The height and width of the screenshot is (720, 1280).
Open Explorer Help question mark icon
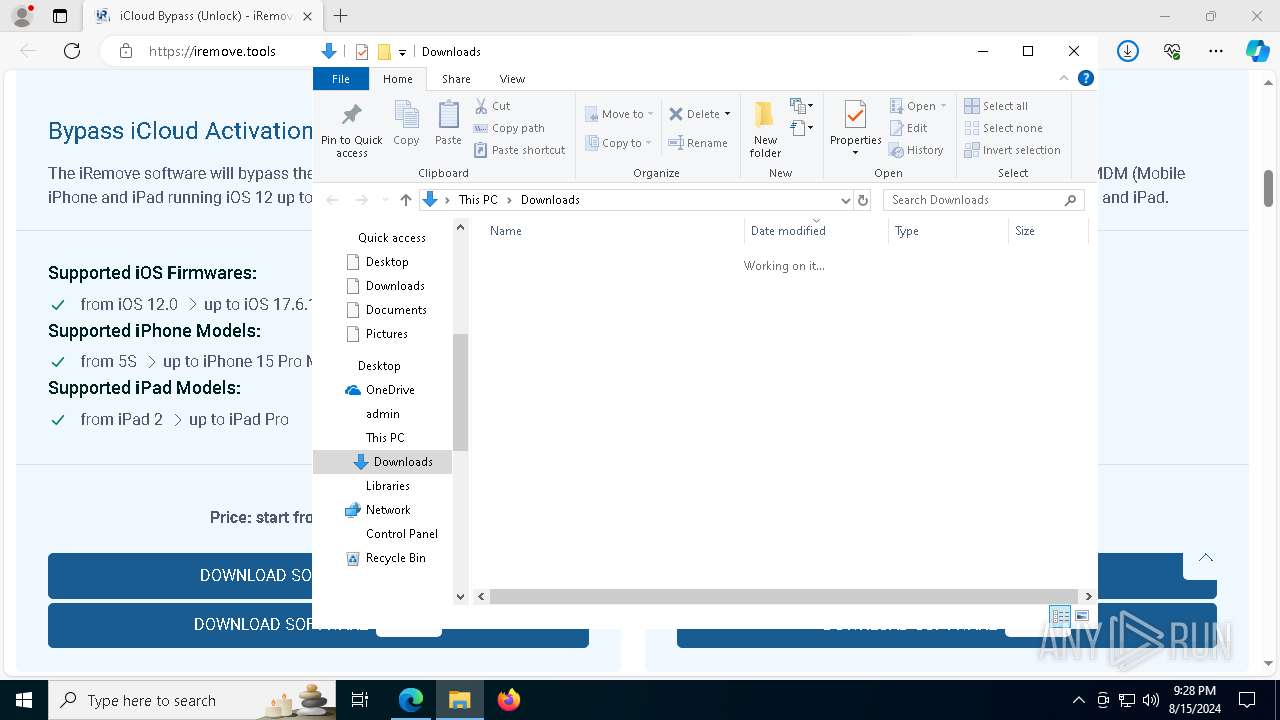1086,78
